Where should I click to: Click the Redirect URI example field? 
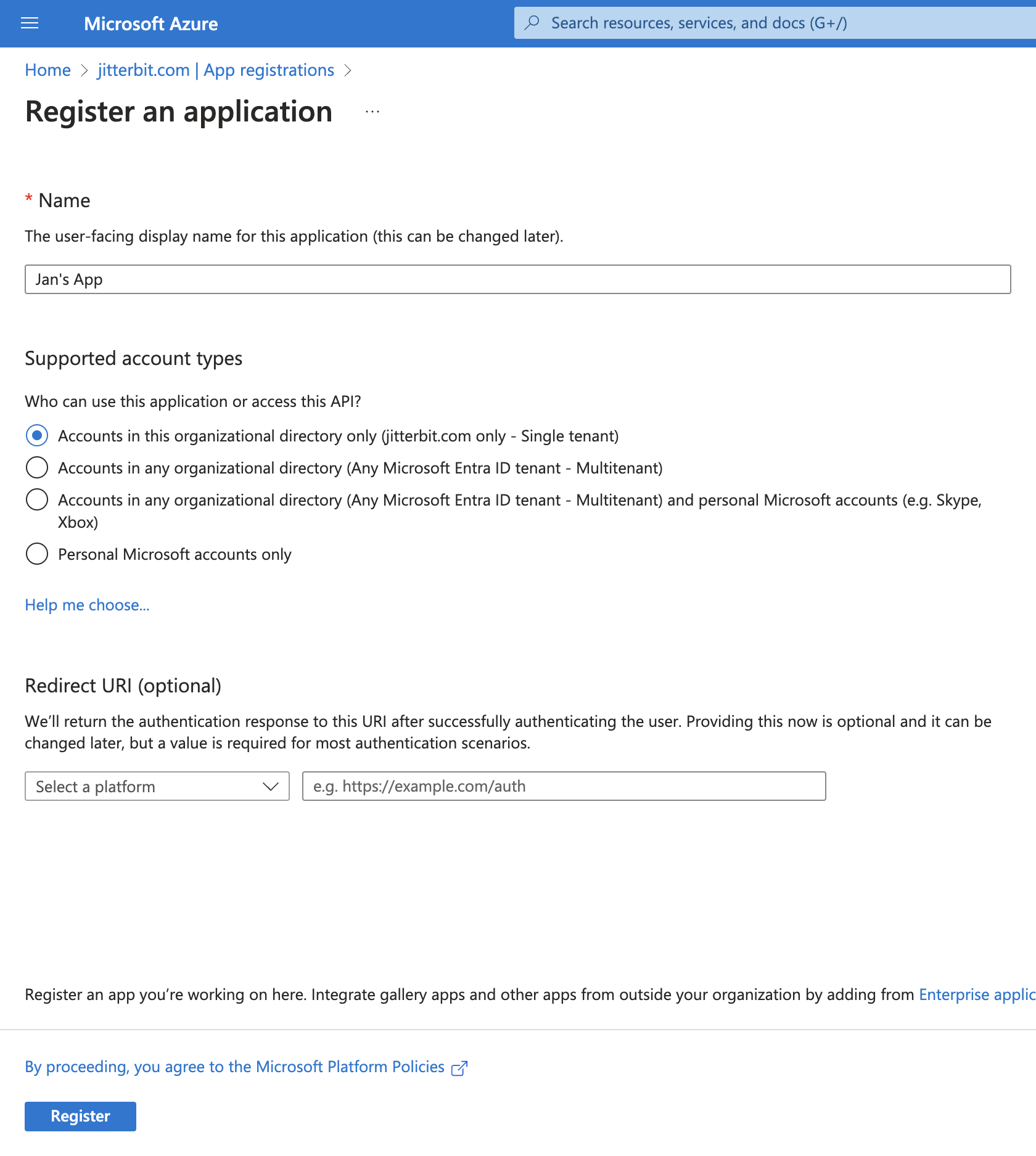563,786
